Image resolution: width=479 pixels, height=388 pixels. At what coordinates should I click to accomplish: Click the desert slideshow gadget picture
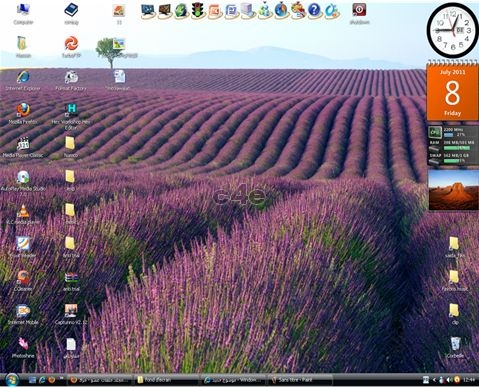(453, 190)
